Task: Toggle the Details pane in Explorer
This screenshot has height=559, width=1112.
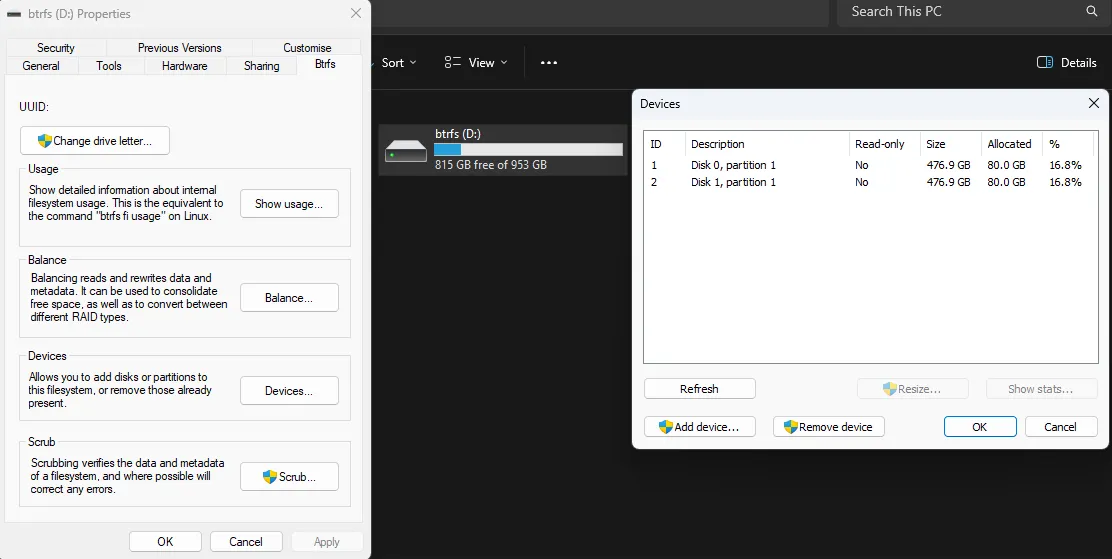Action: tap(1067, 62)
